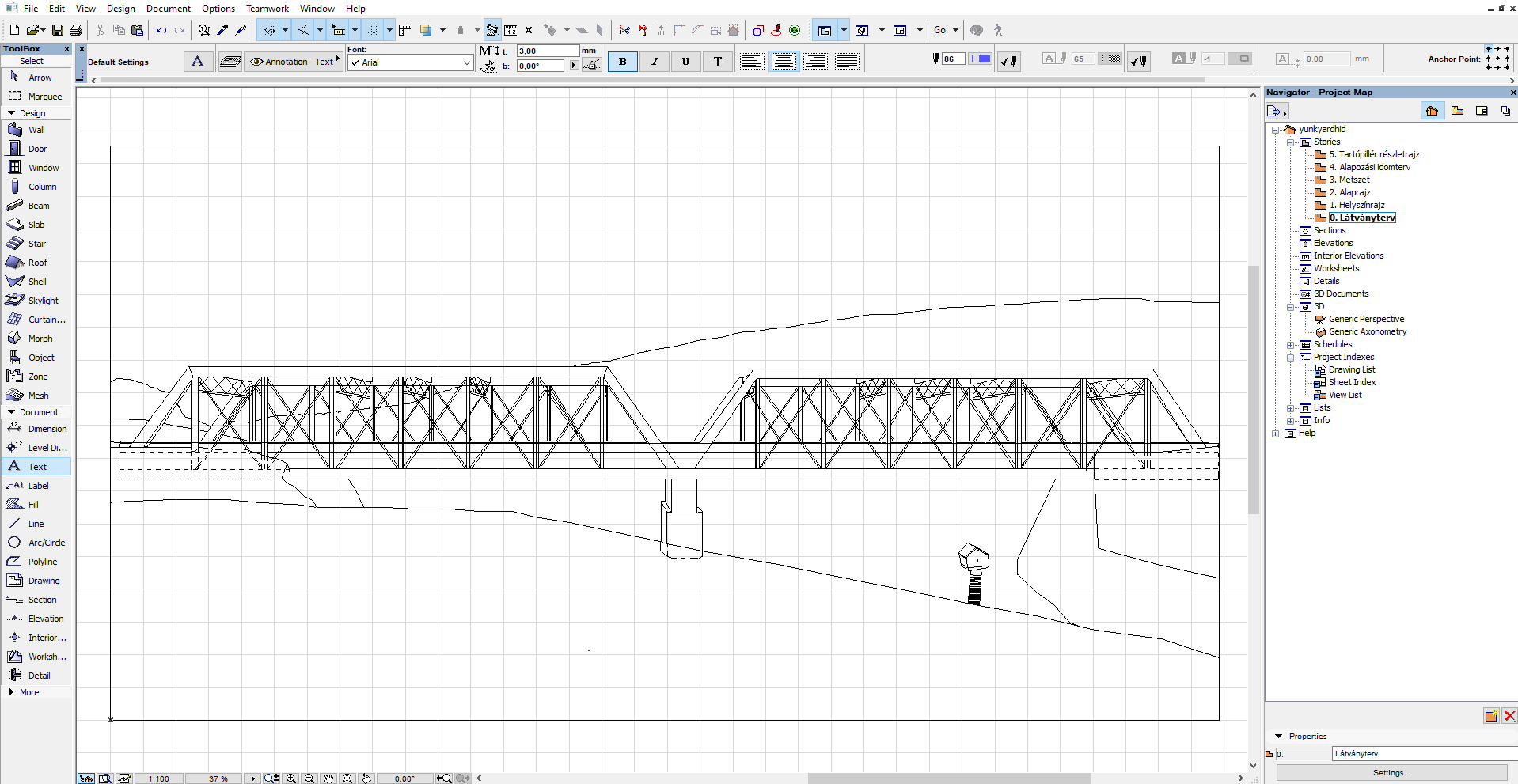Select the Skylight tool
Viewport: 1518px width, 784px height.
point(36,301)
